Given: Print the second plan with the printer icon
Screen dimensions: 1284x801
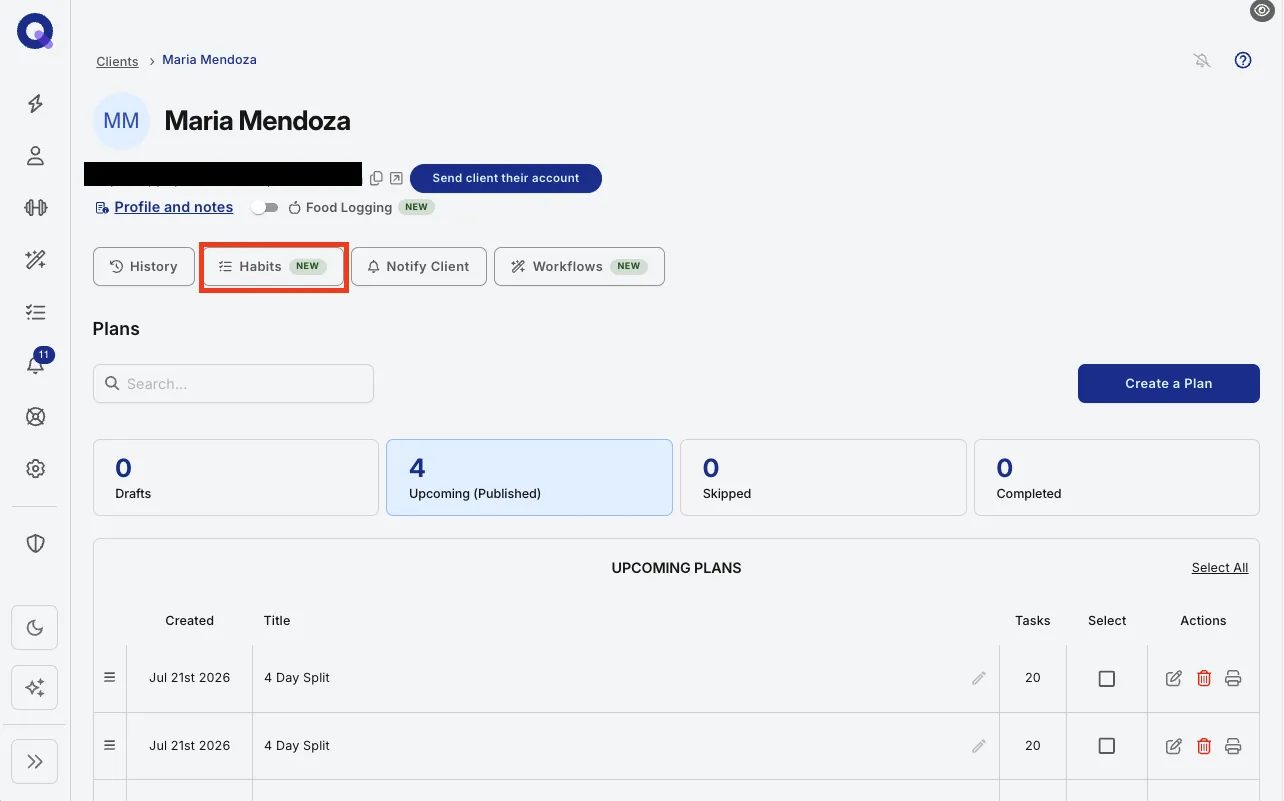Looking at the screenshot, I should tap(1233, 746).
